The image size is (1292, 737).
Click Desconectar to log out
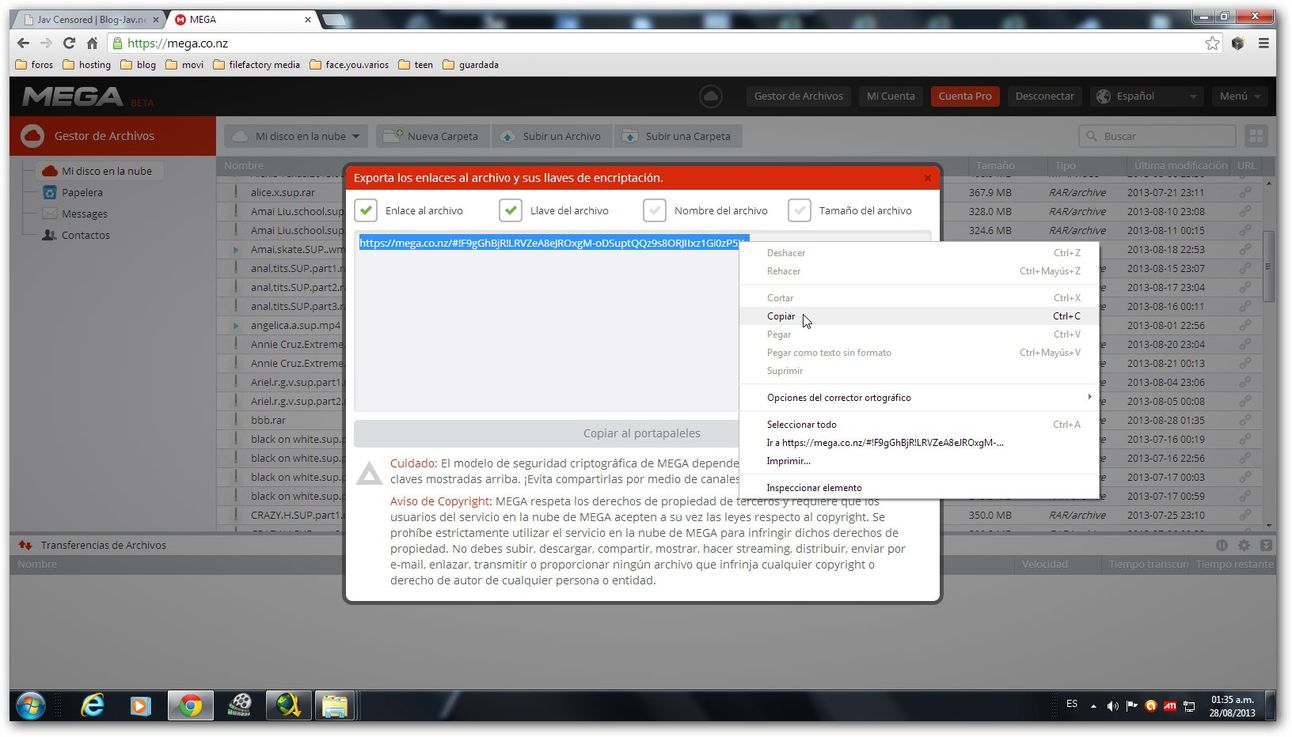pos(1045,96)
